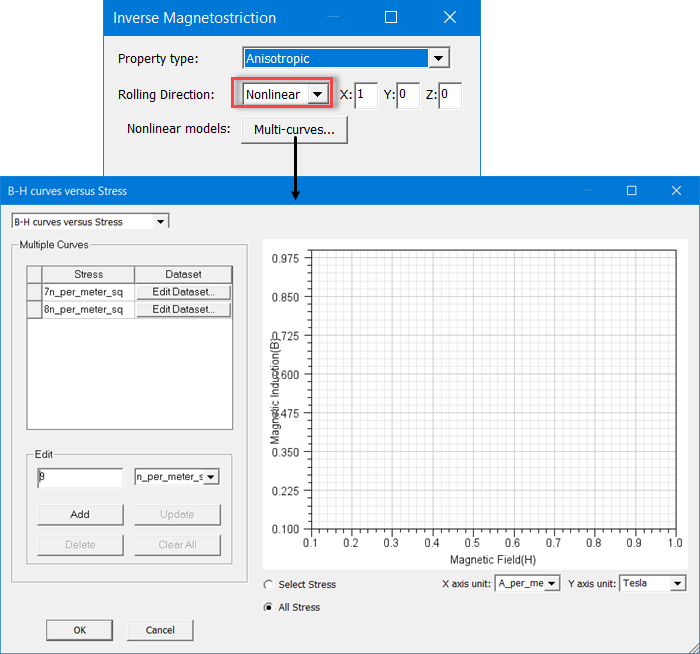
Task: Edit Dataset for the 7n_per_meter_sq row
Action: 183,292
